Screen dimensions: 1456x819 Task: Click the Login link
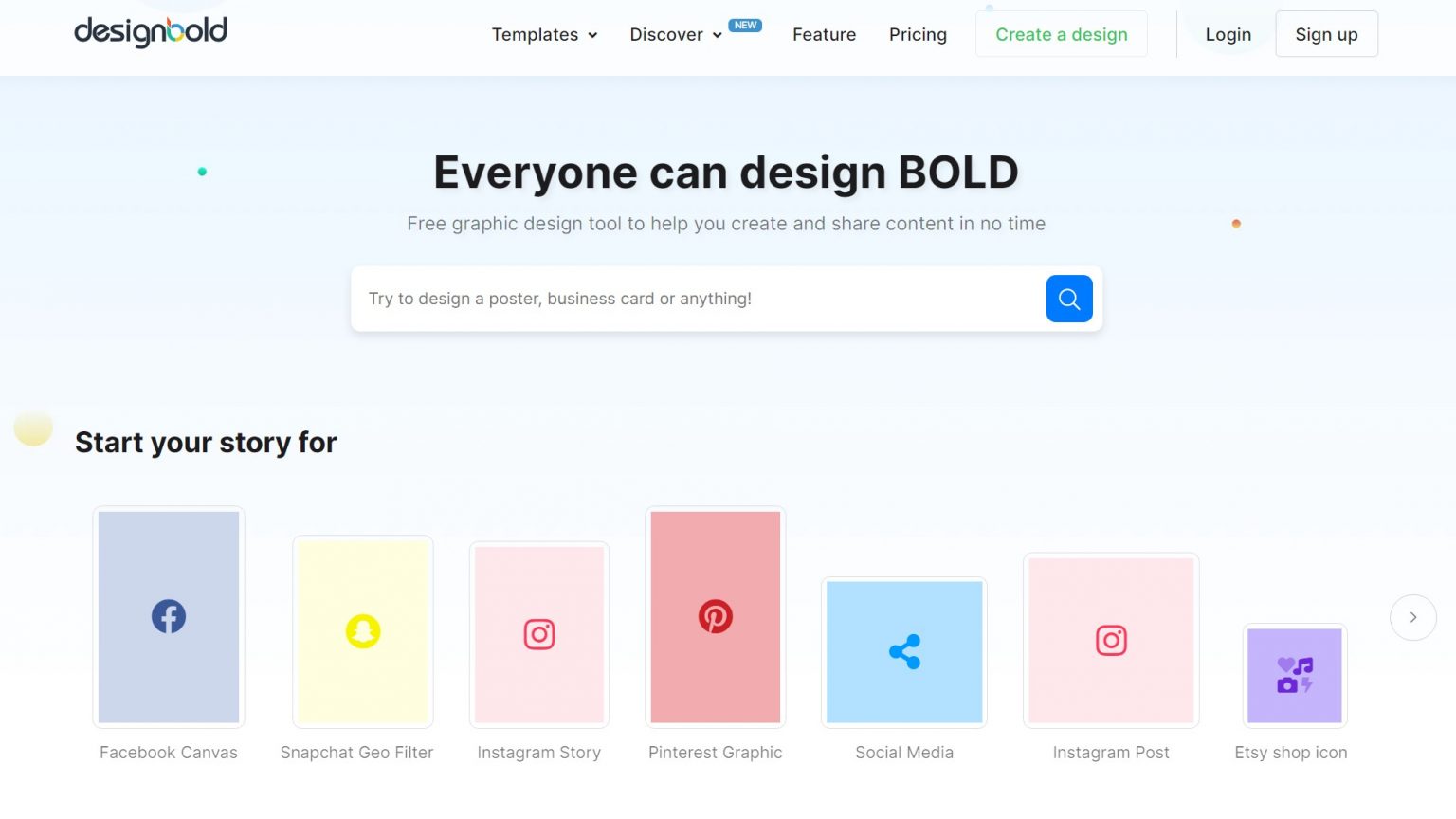[x=1228, y=34]
